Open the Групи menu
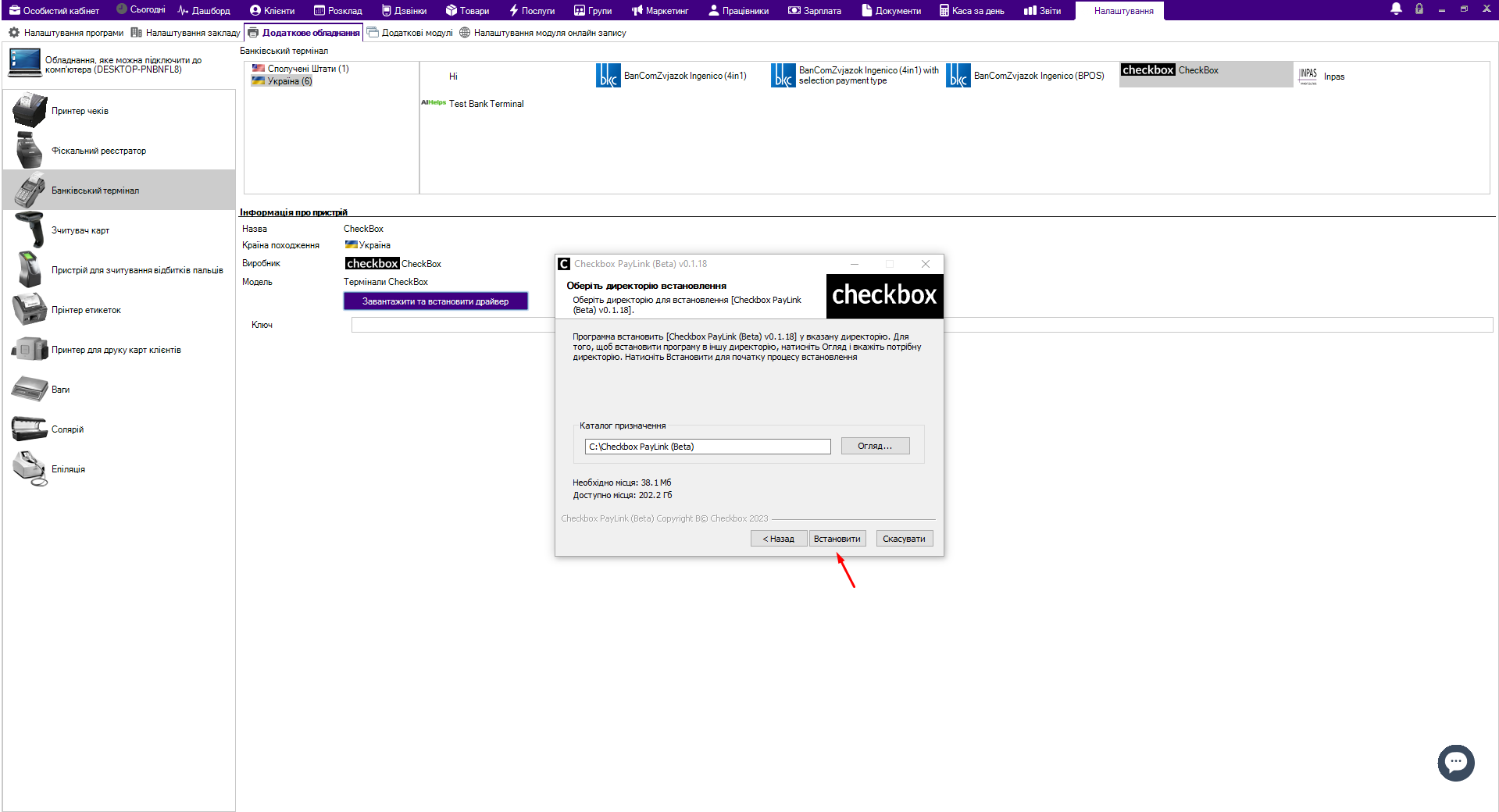The width and height of the screenshot is (1499, 812). (593, 10)
